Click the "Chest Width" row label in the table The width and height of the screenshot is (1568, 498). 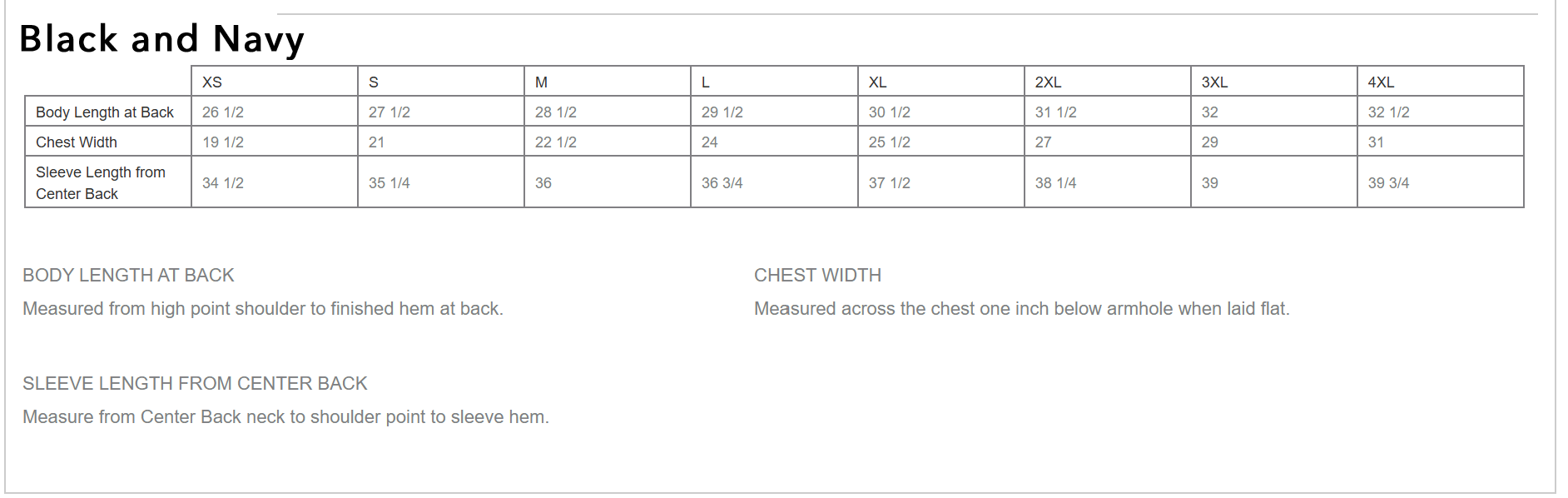(x=77, y=142)
